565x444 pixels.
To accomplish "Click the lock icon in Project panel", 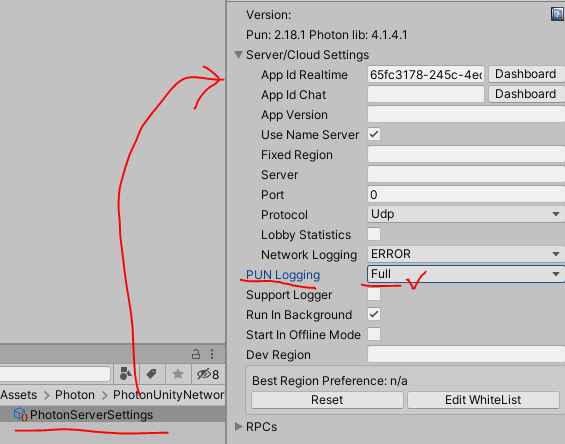I will pyautogui.click(x=196, y=354).
